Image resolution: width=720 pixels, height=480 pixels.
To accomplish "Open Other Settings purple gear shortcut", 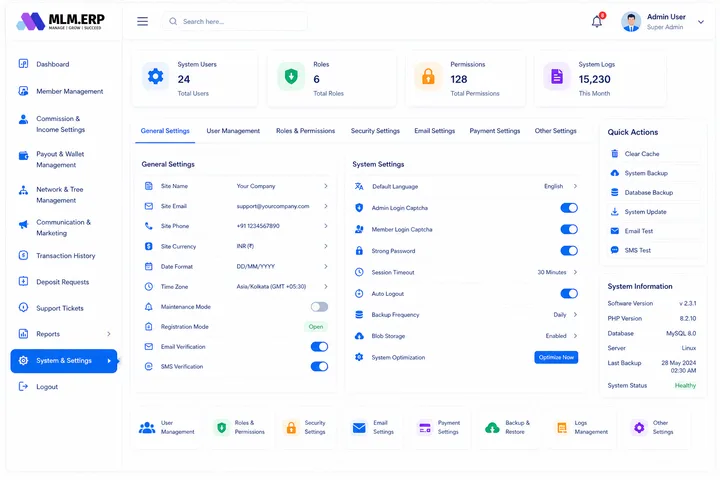I will (x=639, y=428).
